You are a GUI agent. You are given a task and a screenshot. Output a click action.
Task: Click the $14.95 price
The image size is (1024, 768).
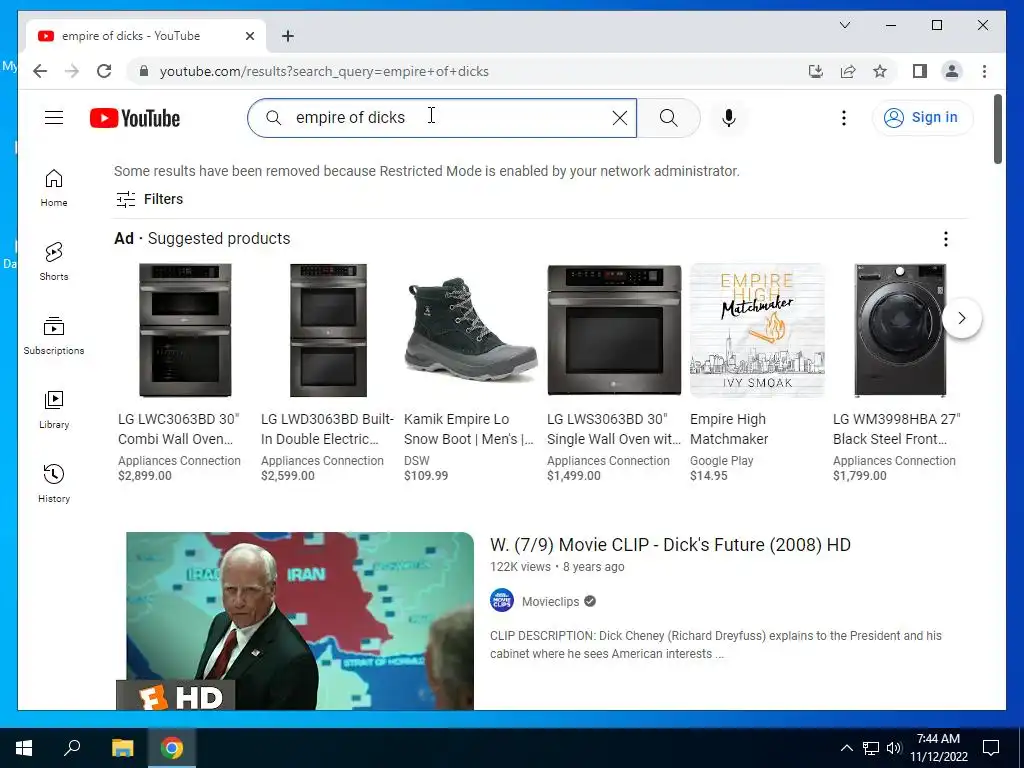click(709, 475)
